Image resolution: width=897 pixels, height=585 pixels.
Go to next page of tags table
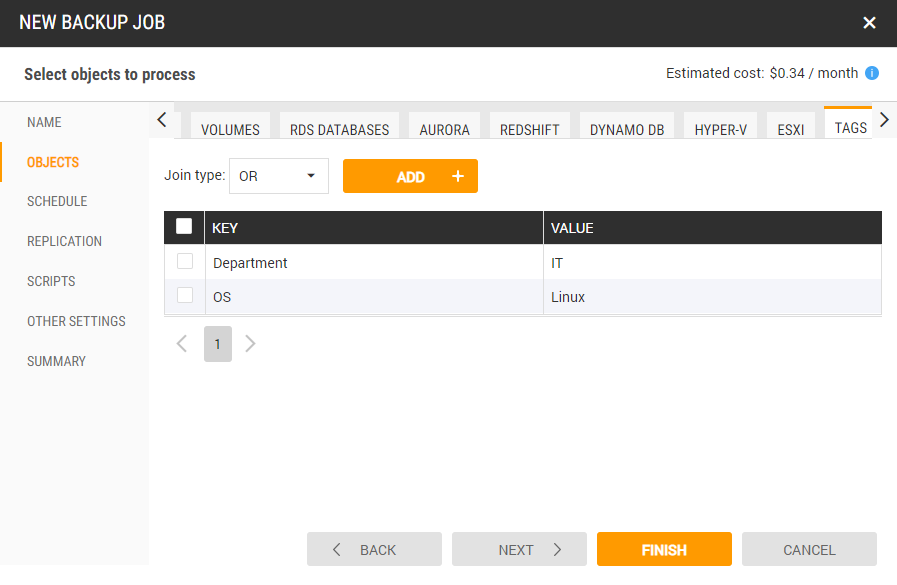click(x=251, y=344)
